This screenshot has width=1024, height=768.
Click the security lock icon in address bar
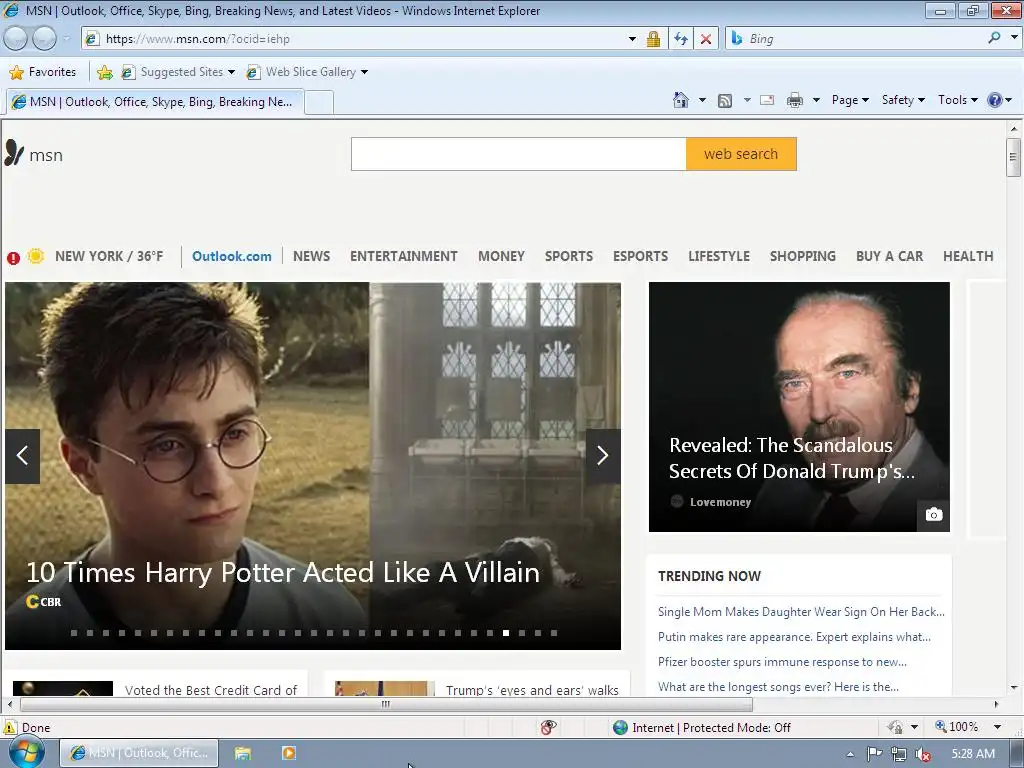click(653, 39)
